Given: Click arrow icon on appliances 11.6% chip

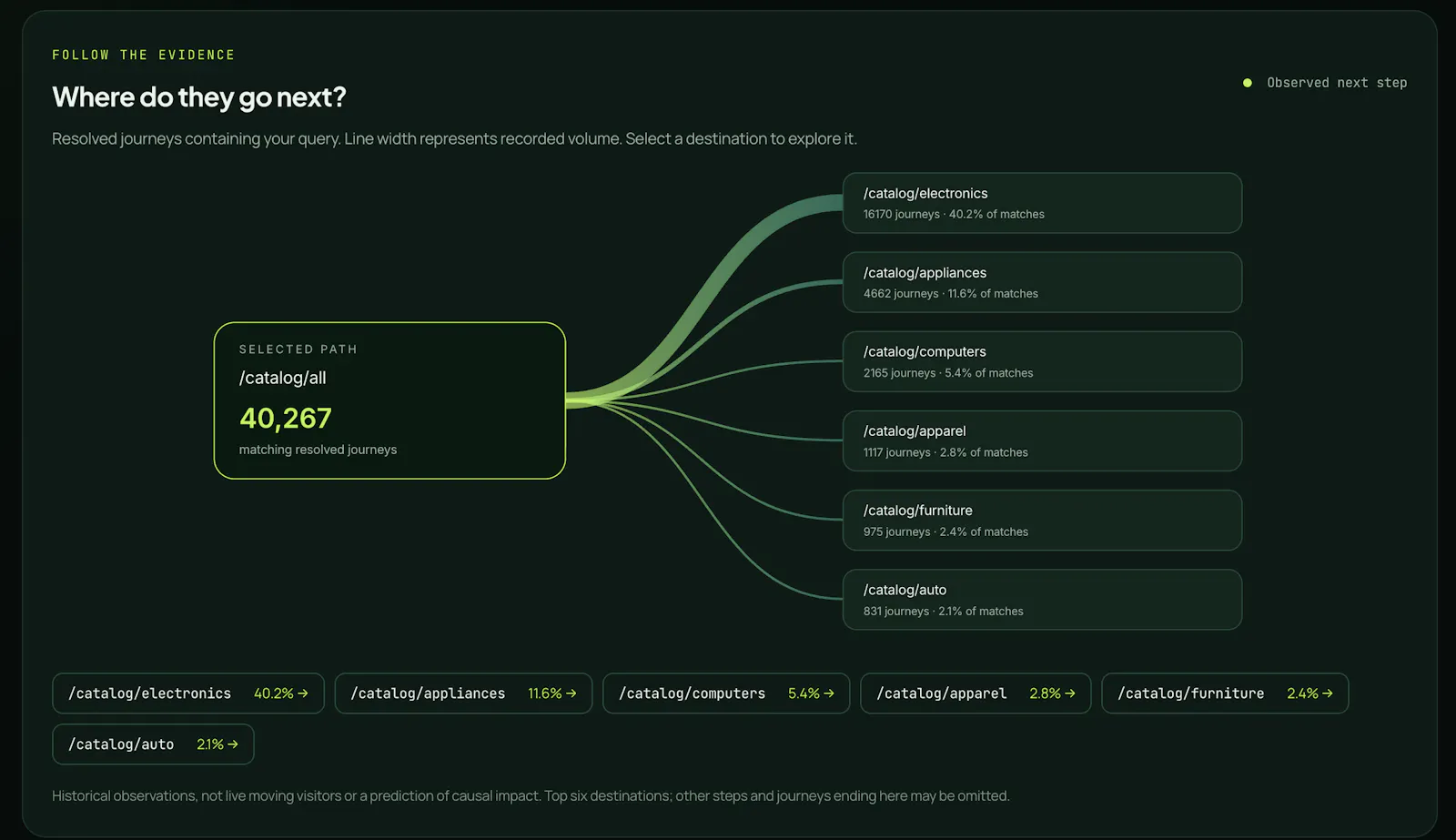Looking at the screenshot, I should (571, 693).
